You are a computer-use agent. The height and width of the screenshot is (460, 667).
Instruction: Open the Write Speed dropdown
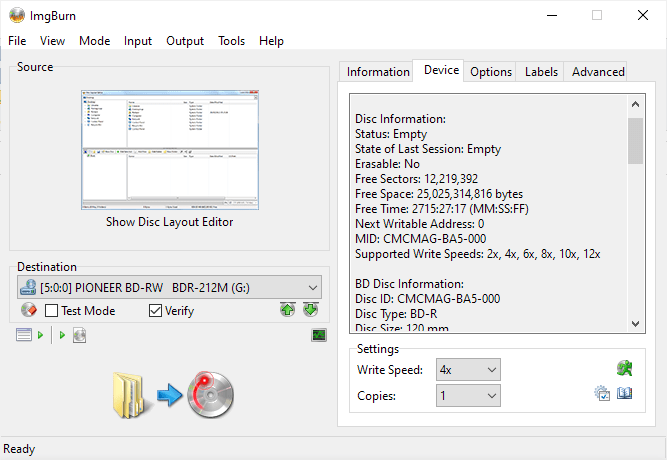tap(468, 369)
